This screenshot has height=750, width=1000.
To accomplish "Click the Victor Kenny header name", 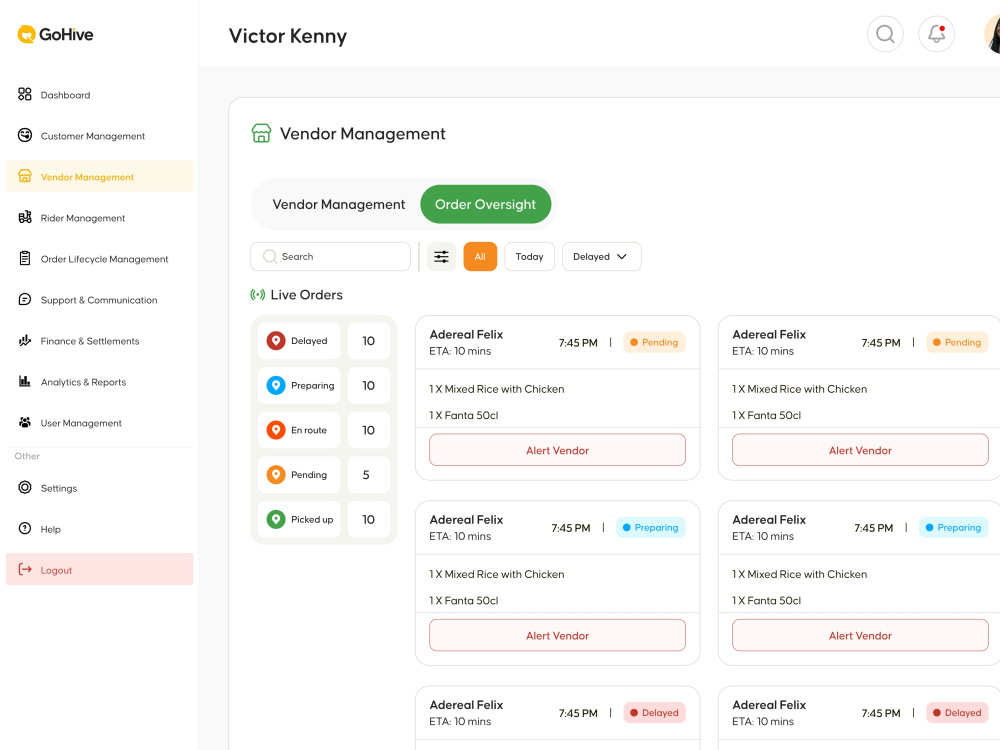I will 288,36.
